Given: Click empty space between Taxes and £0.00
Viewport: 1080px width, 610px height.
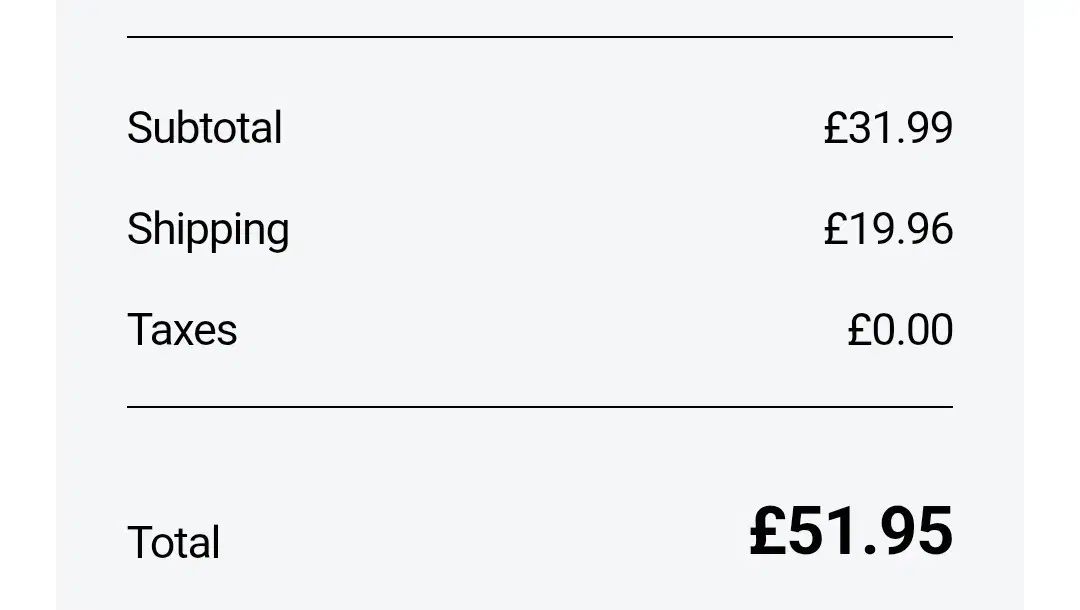Looking at the screenshot, I should (x=540, y=330).
